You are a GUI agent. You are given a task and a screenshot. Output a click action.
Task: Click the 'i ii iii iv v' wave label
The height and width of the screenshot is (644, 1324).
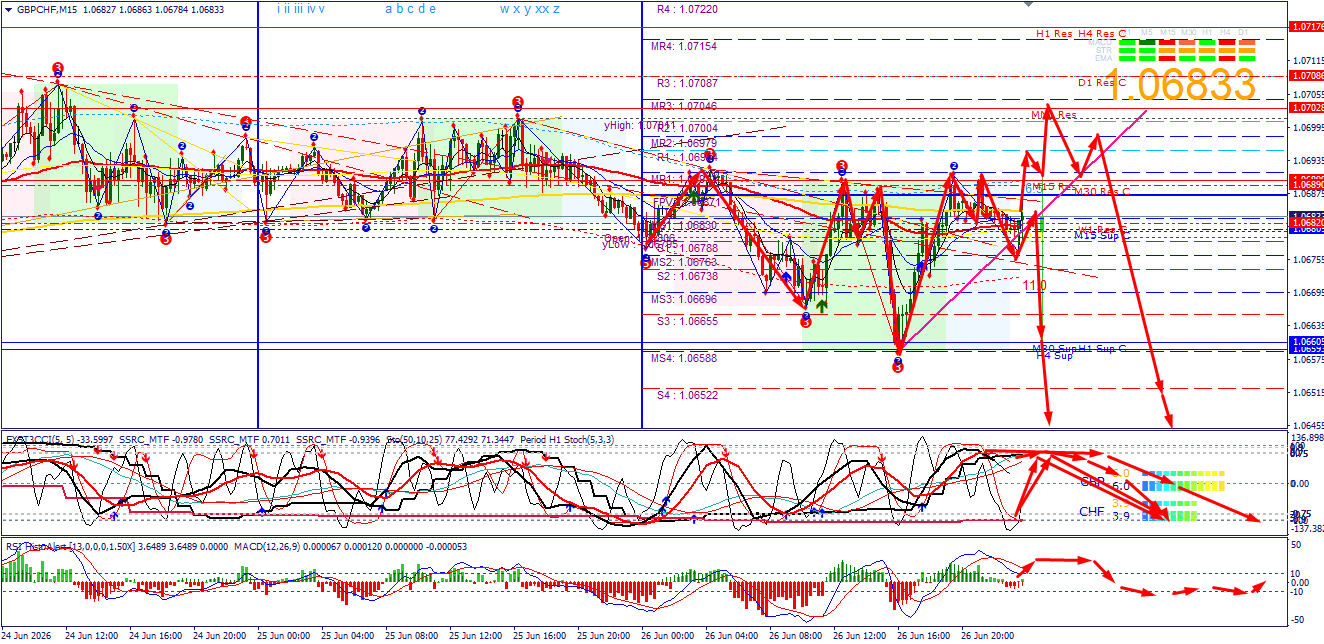tap(301, 8)
